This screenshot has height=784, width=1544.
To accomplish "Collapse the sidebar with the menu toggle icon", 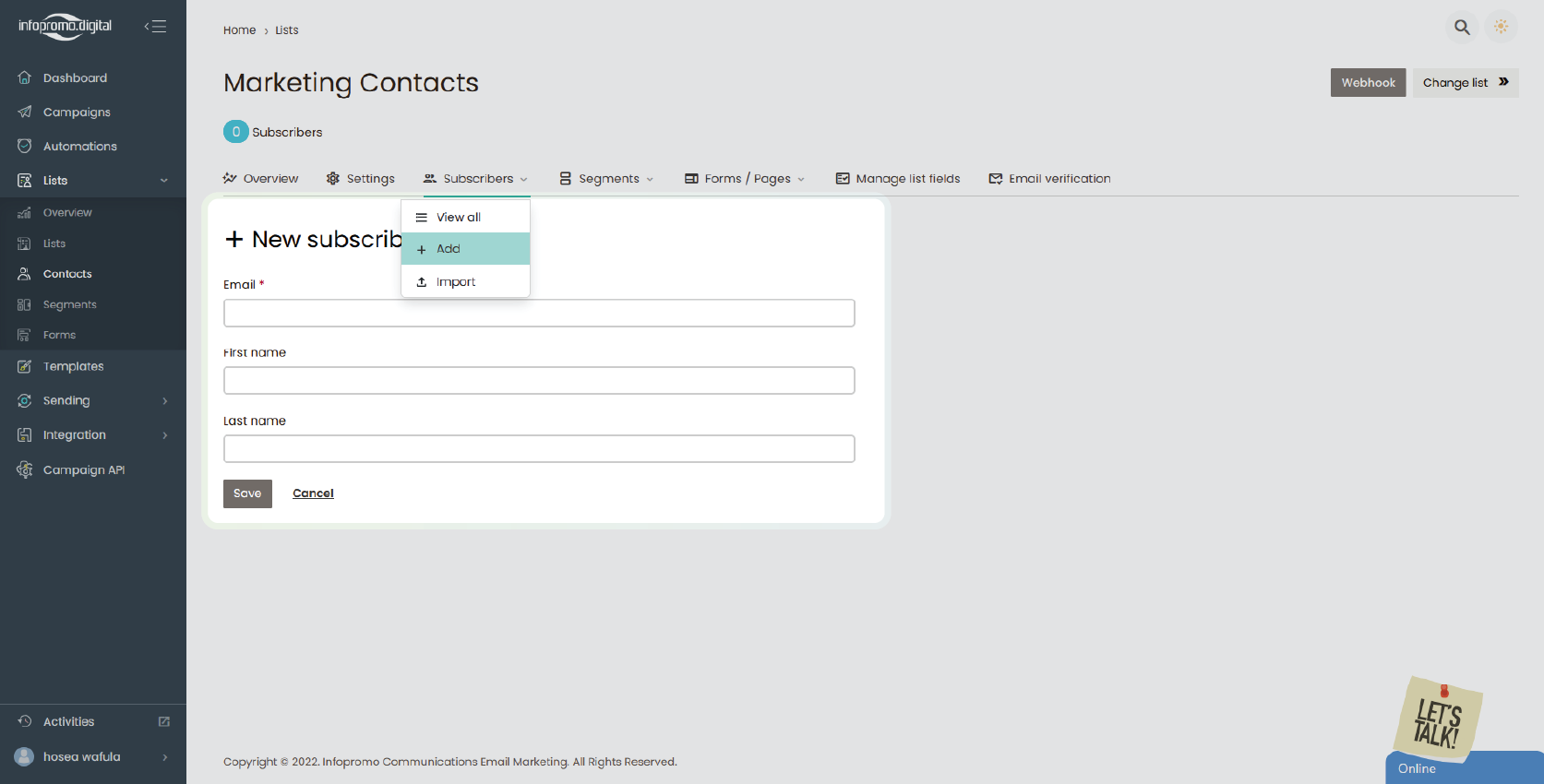I will tap(155, 27).
